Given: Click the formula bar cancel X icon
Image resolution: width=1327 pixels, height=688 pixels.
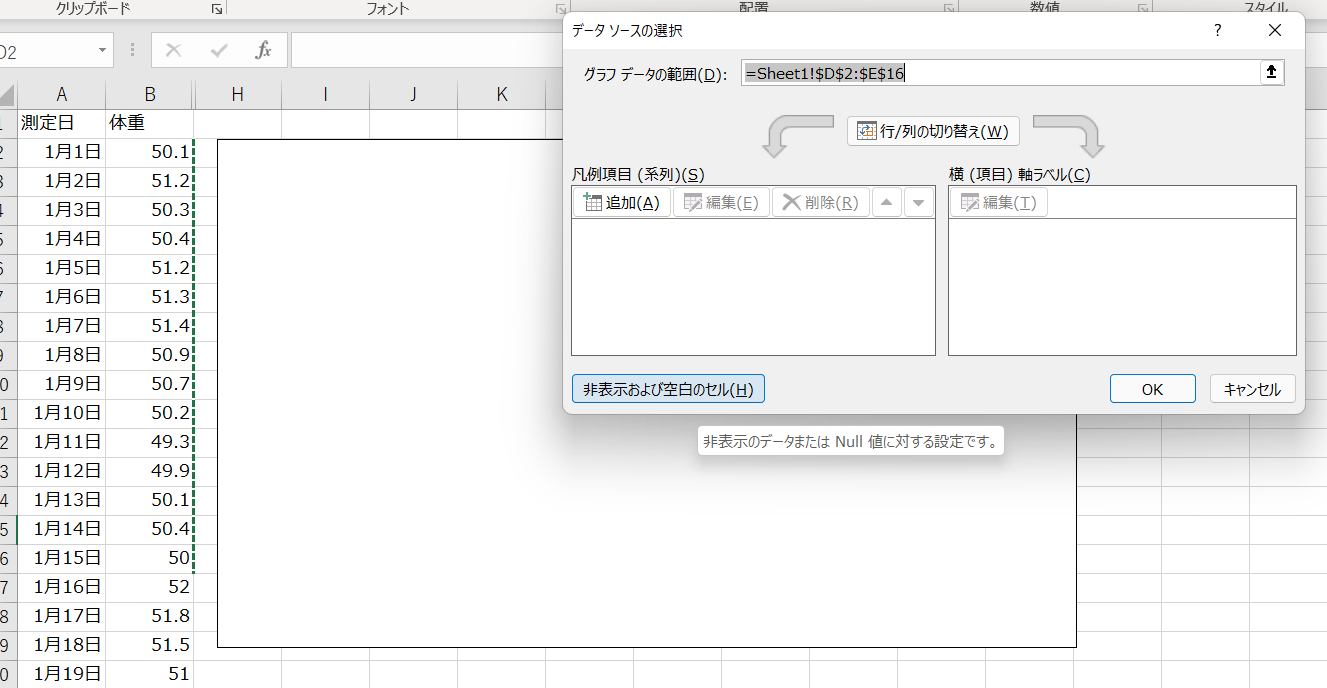Looking at the screenshot, I should (173, 50).
